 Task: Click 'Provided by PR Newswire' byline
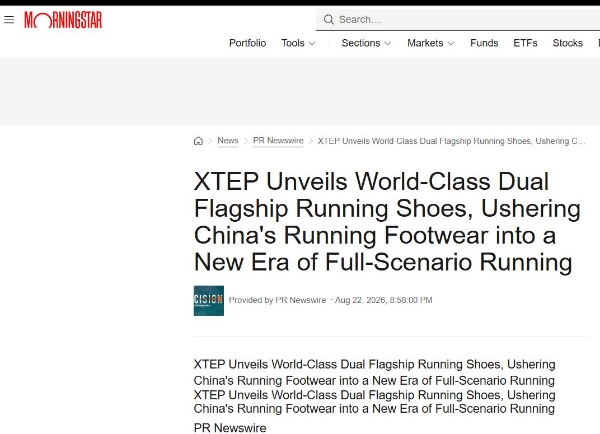[x=277, y=300]
